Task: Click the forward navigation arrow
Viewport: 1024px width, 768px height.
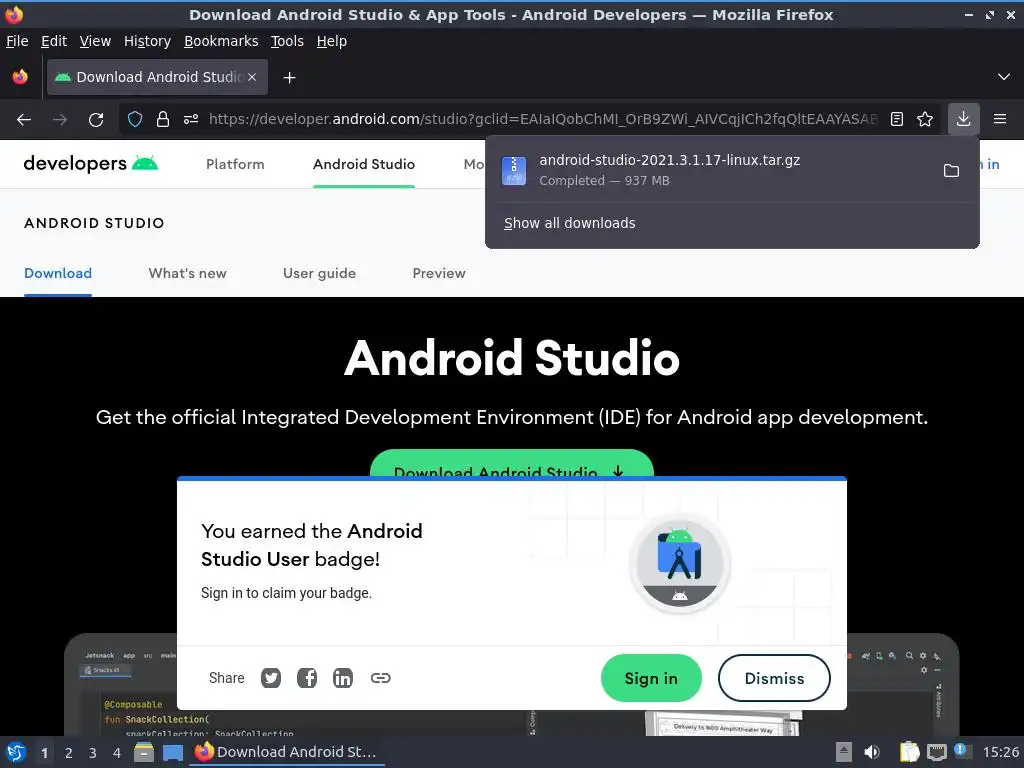Action: (x=60, y=120)
